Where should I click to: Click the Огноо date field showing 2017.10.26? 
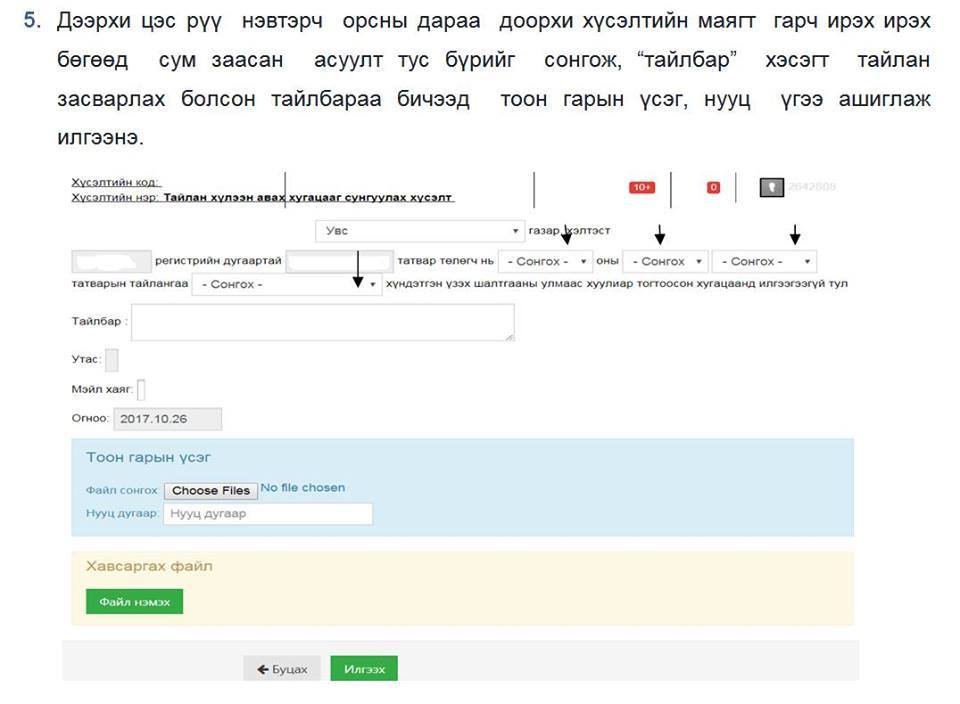pos(167,419)
